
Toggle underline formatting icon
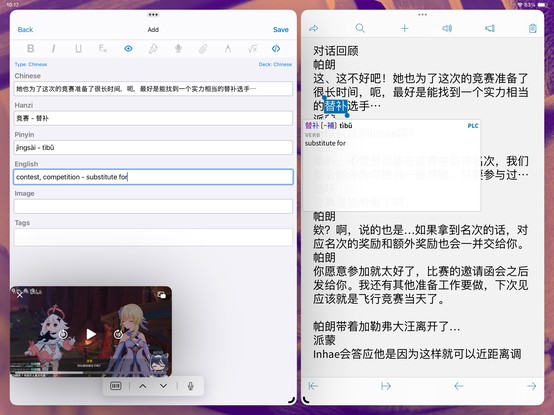(x=78, y=48)
